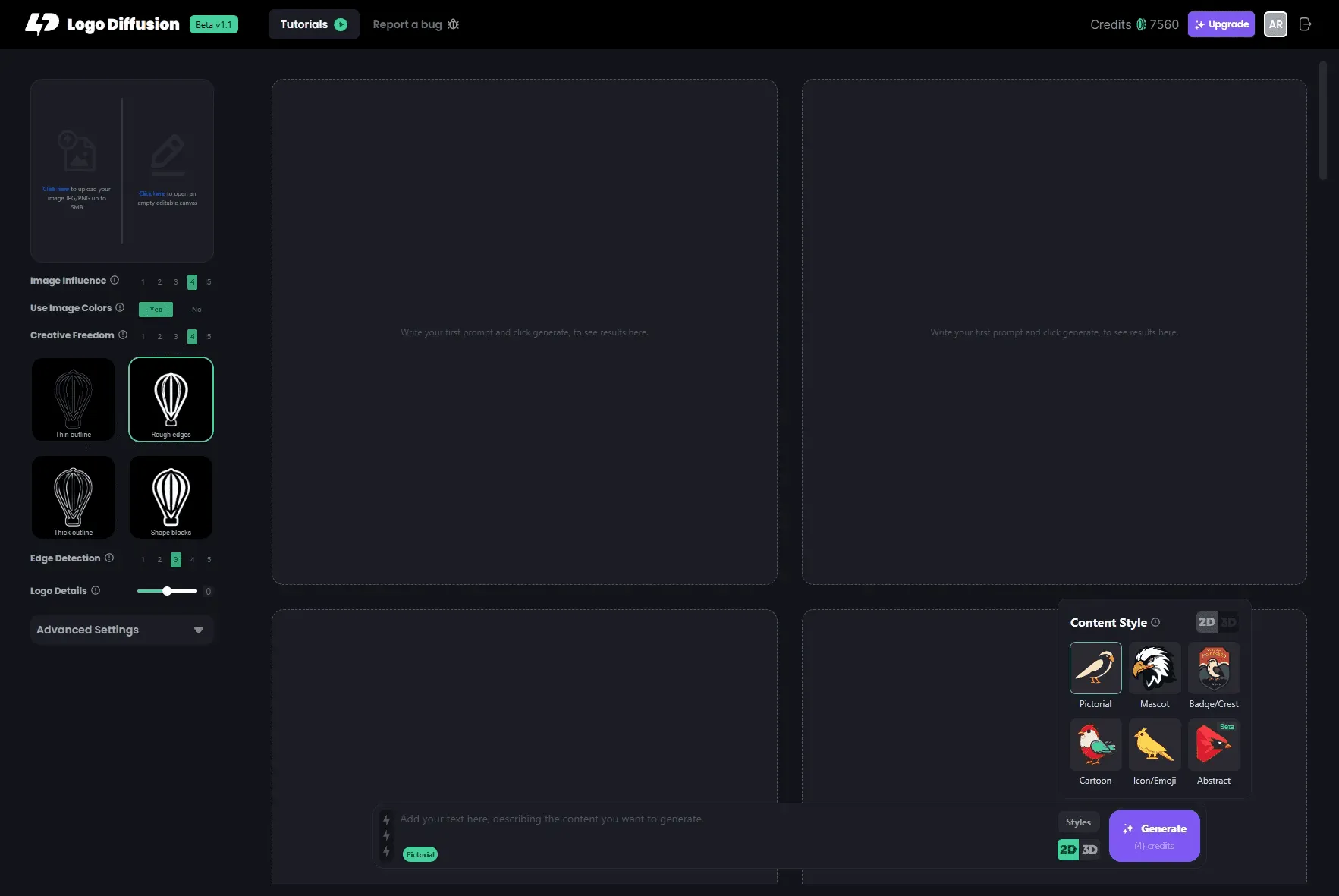The image size is (1339, 896).
Task: Click the Creative Freedom info icon
Action: point(123,335)
